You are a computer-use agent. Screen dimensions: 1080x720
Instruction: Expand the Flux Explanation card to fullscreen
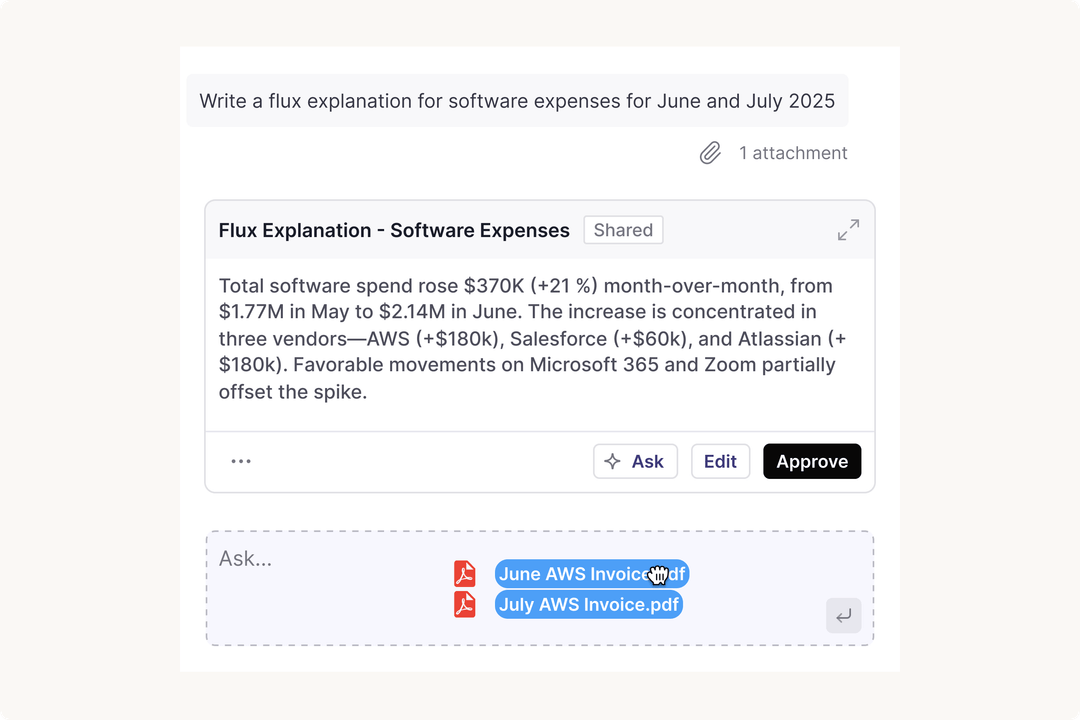tap(848, 230)
